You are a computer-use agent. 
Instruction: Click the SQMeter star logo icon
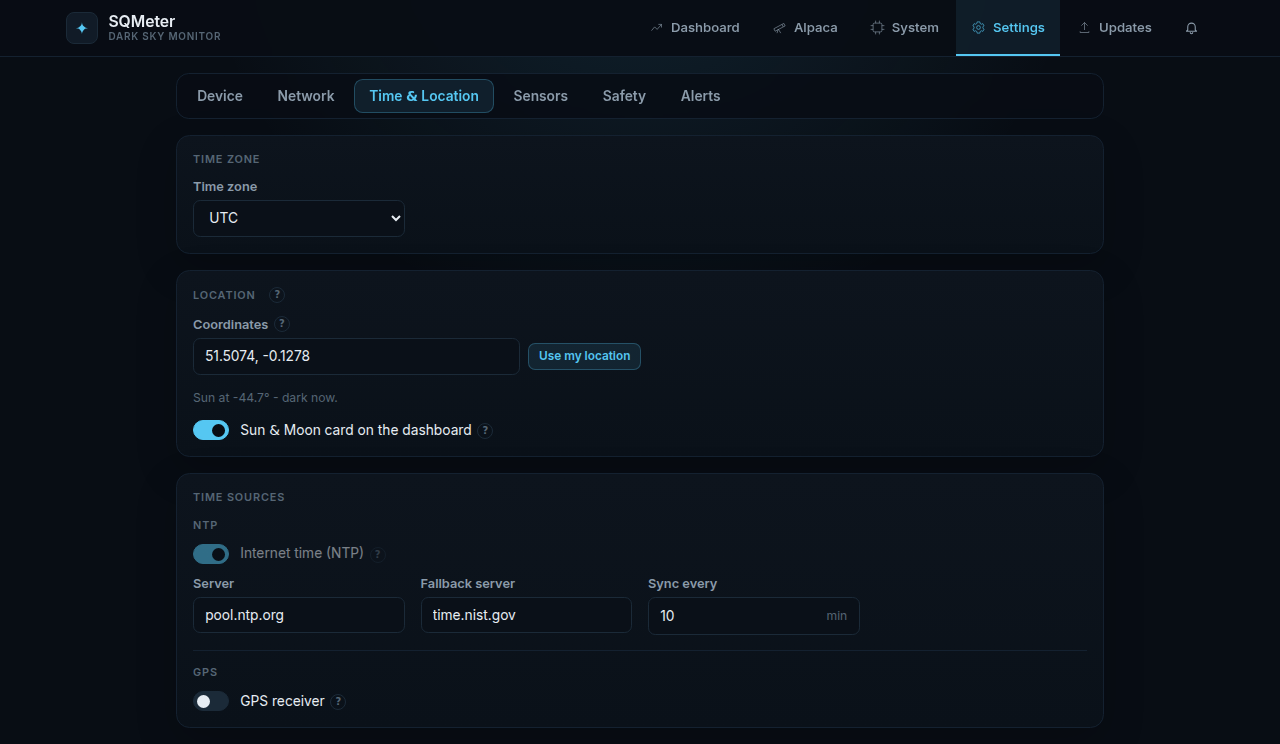tap(82, 28)
